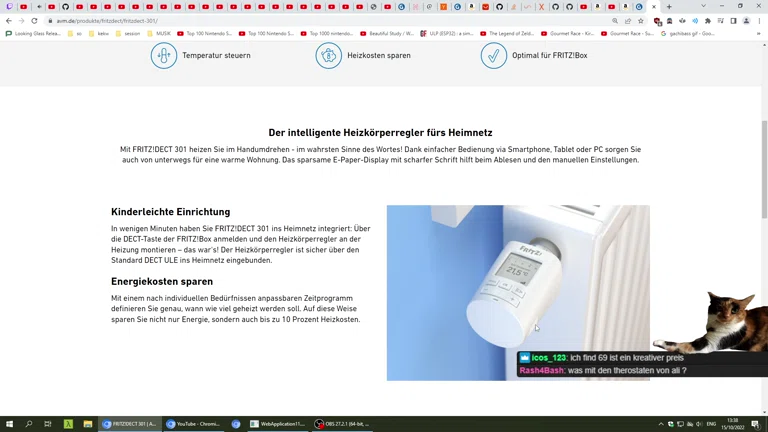Viewport: 768px width, 432px height.
Task: Click the FRITZ!DECT 301 radiator thermostat image
Action: [x=518, y=293]
